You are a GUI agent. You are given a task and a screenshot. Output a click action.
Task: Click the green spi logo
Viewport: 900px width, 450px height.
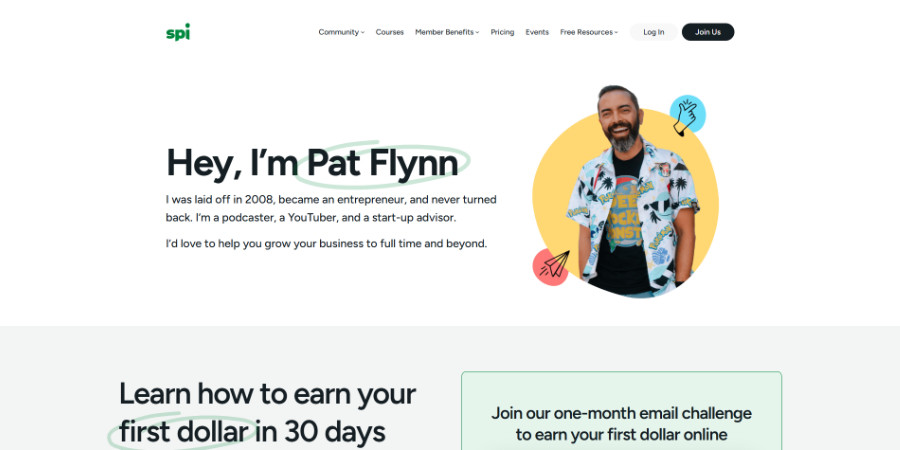(x=178, y=32)
